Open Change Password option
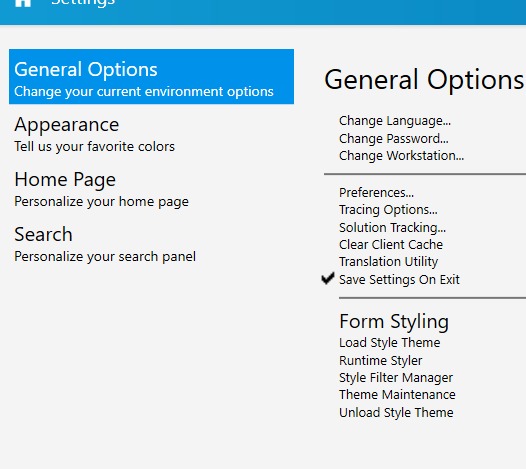The height and width of the screenshot is (469, 526). click(393, 139)
